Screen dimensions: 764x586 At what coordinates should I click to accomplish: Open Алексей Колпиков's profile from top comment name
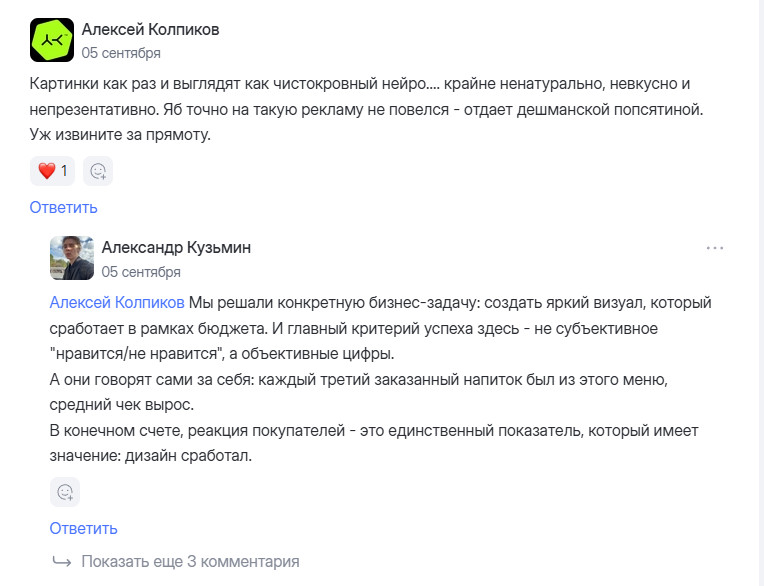[x=150, y=30]
